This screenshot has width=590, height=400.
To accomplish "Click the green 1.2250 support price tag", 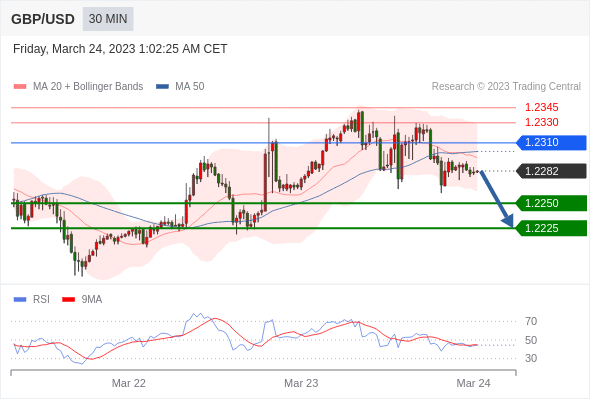I will coord(551,203).
